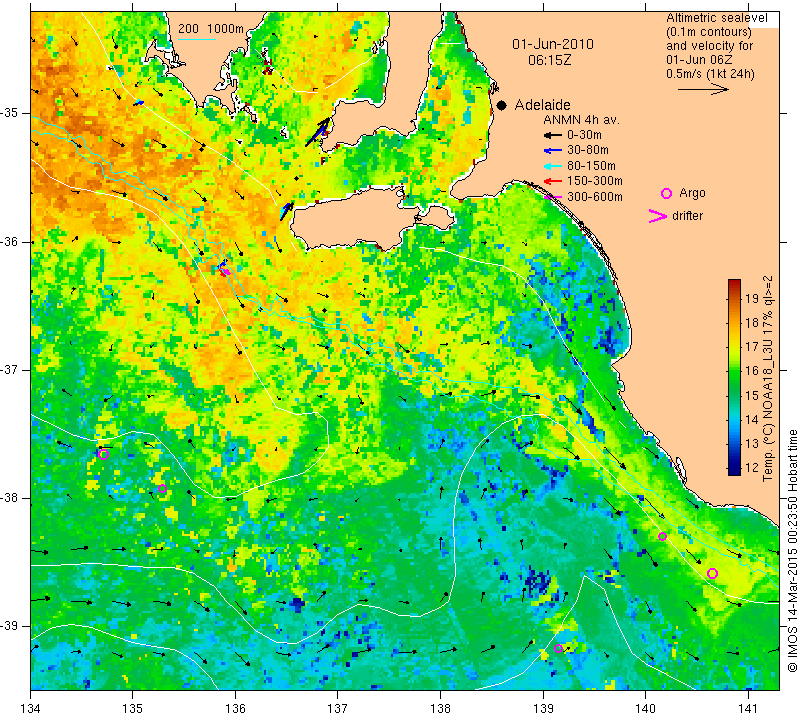Viewport: 800px width, 720px height.
Task: Click the red 150-300m legend arrow
Action: pyautogui.click(x=553, y=181)
